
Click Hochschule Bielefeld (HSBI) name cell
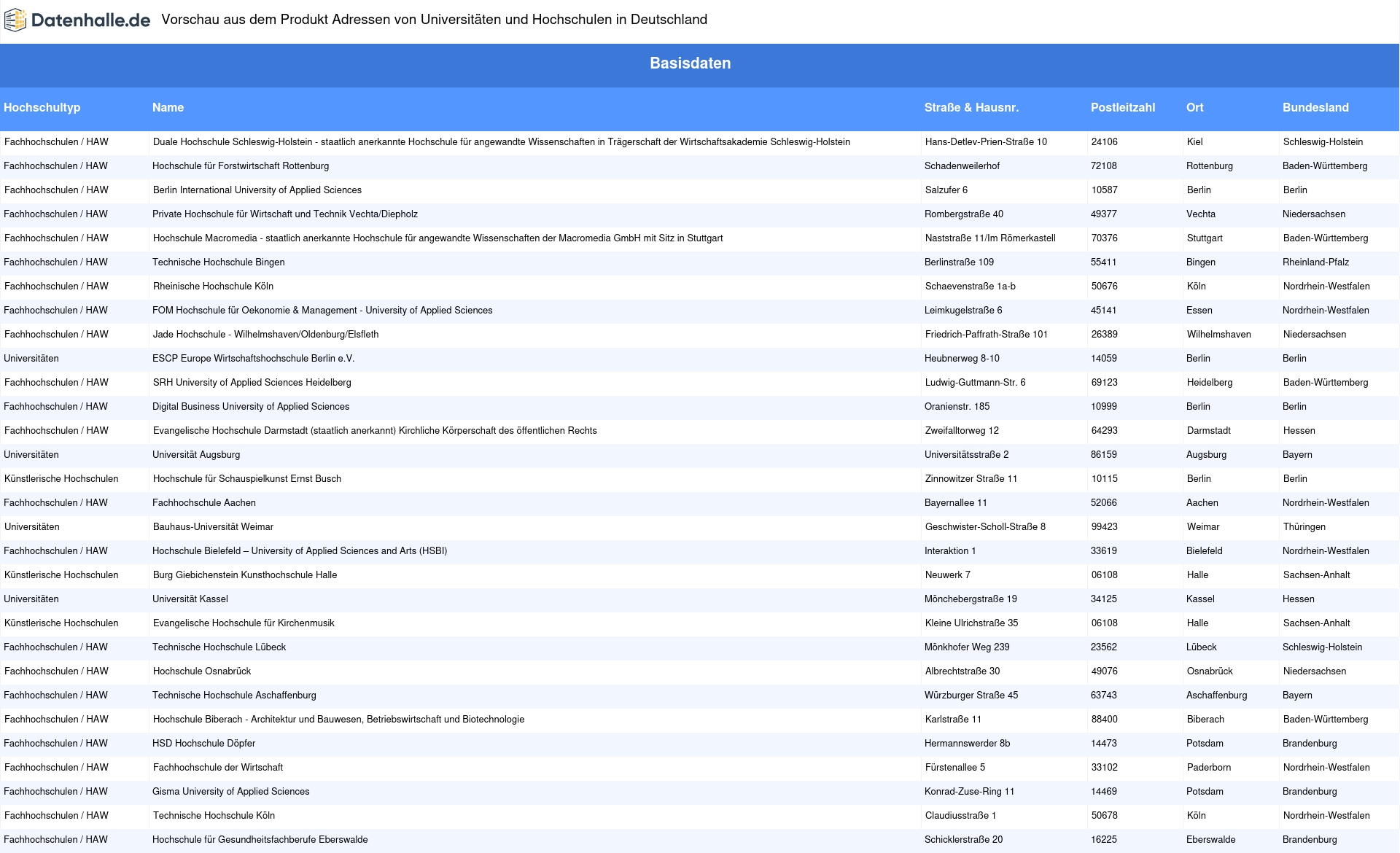(x=300, y=551)
